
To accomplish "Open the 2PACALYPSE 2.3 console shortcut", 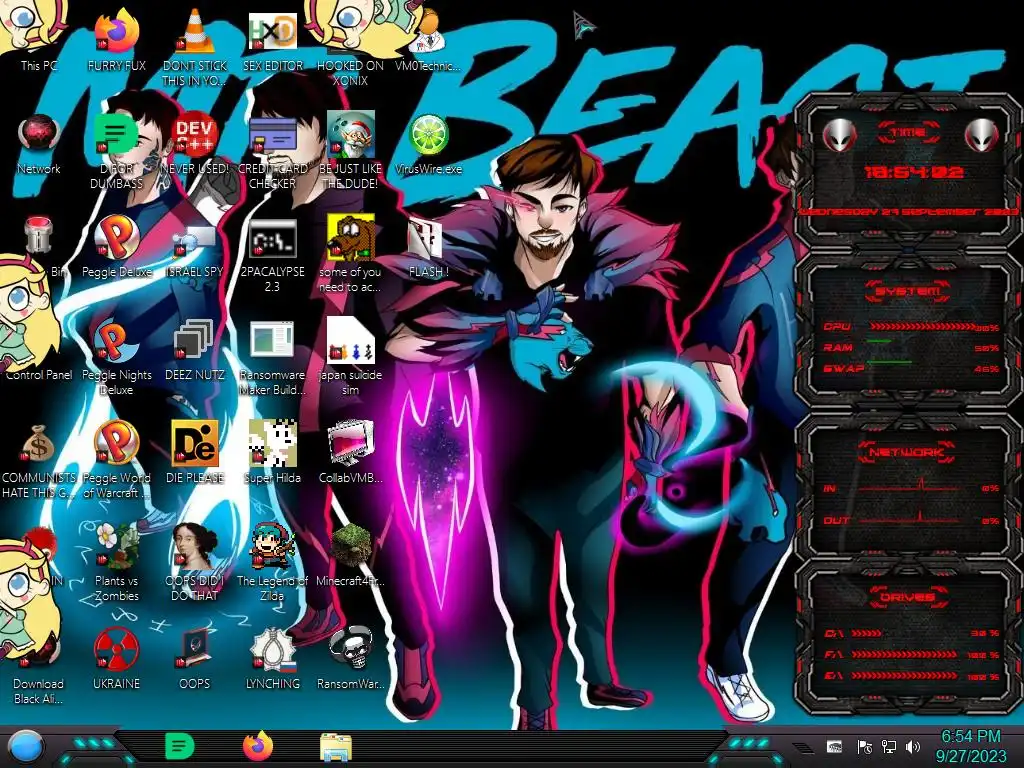I will 272,255.
